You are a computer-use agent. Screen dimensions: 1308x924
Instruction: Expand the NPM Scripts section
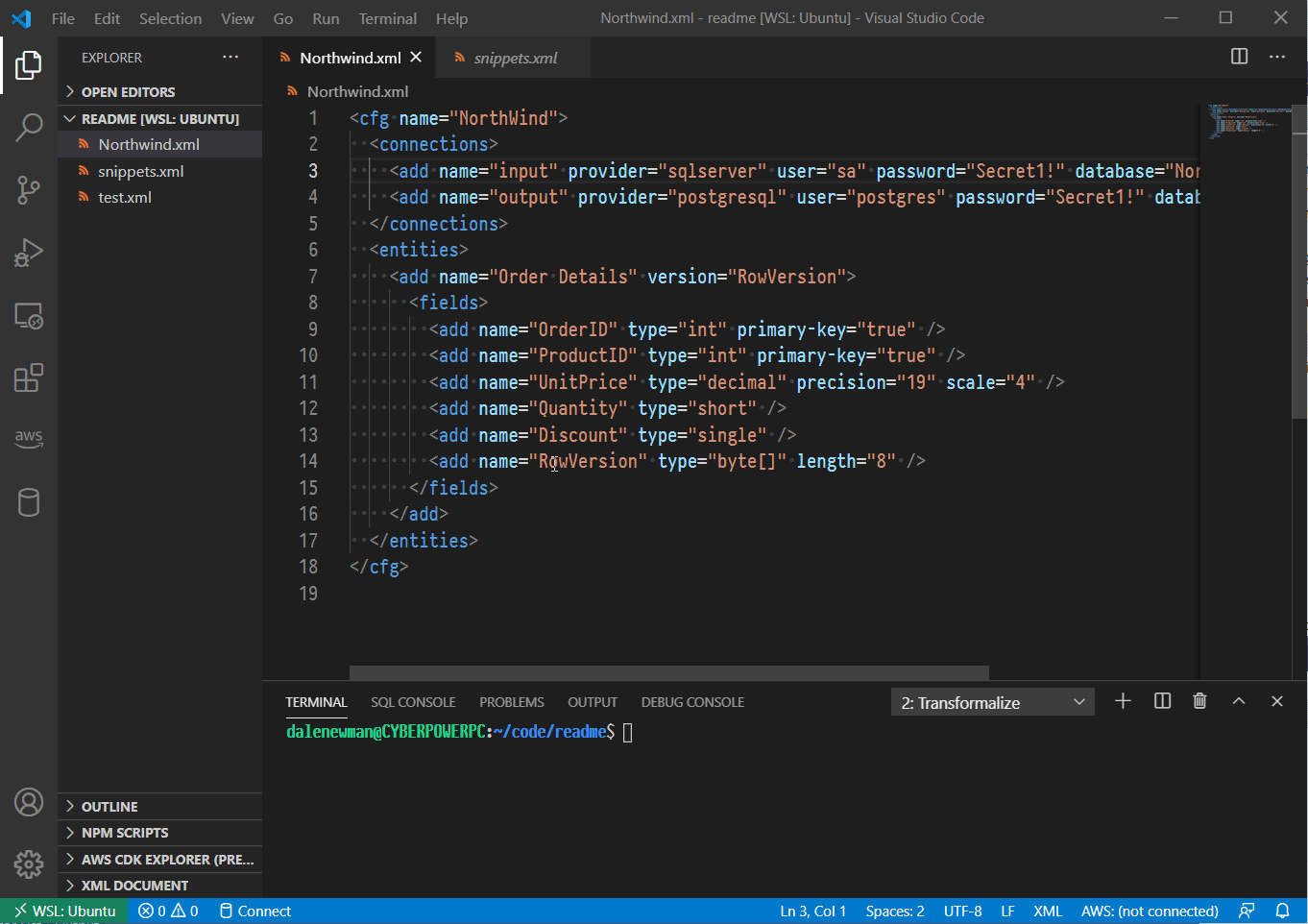[x=159, y=833]
